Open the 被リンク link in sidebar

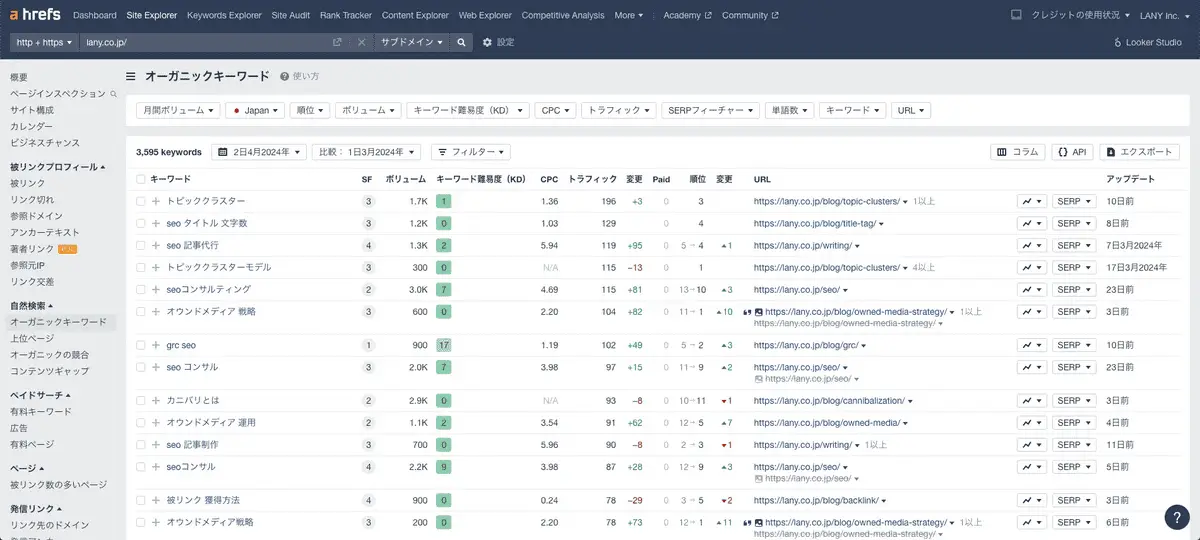(x=27, y=183)
